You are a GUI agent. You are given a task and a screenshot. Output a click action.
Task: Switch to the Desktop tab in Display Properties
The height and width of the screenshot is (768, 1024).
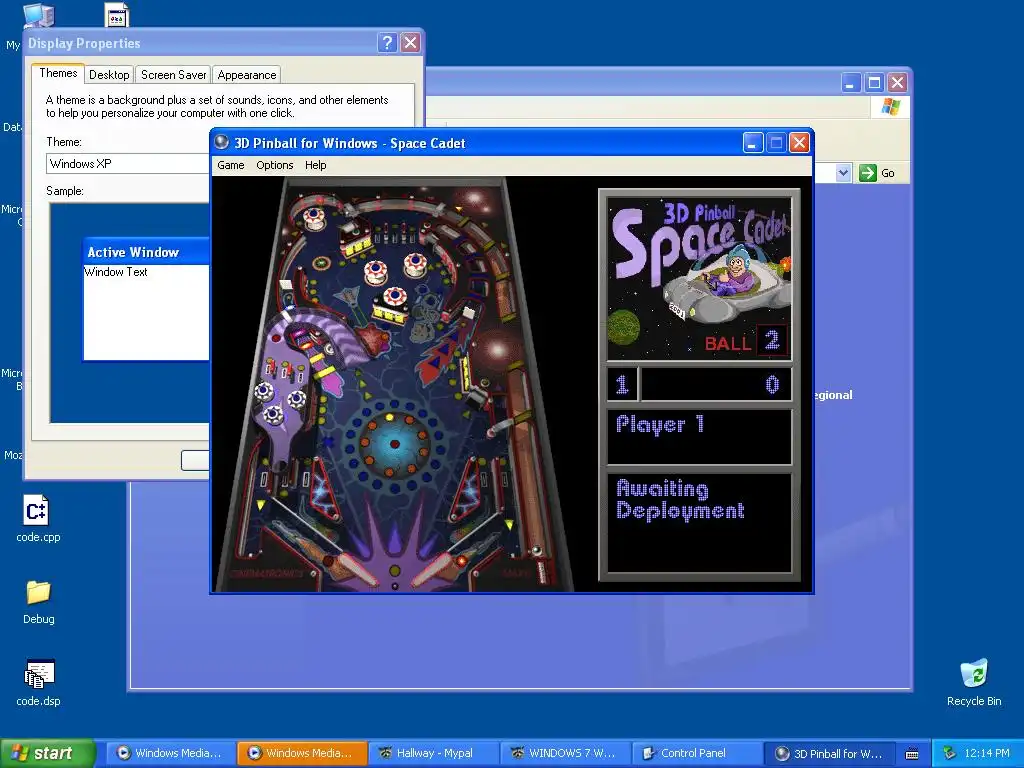pyautogui.click(x=109, y=74)
